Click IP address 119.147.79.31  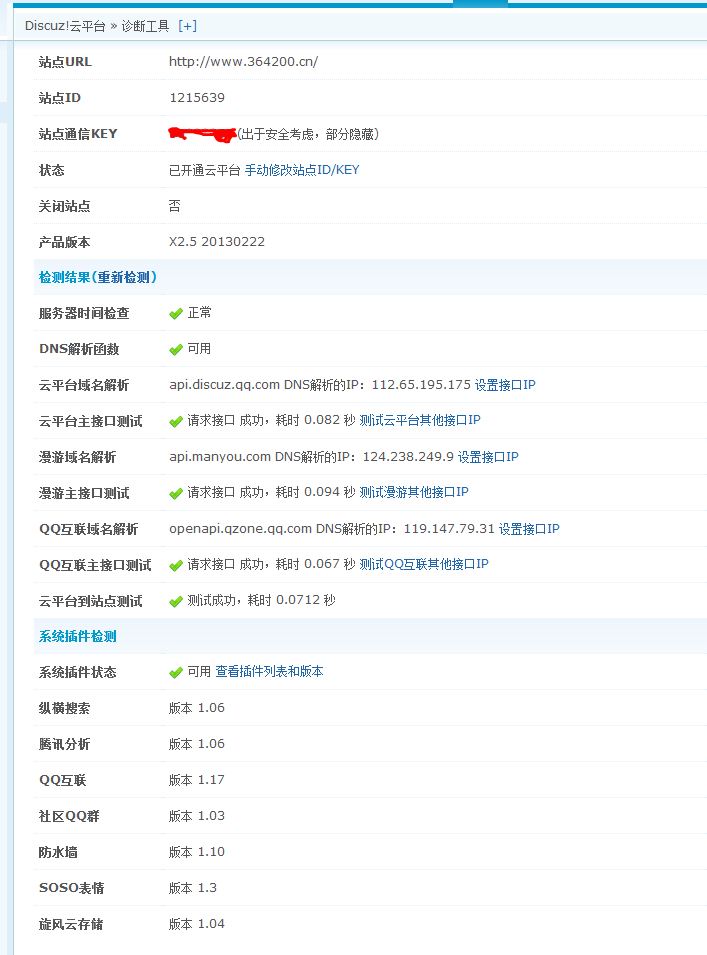[449, 529]
